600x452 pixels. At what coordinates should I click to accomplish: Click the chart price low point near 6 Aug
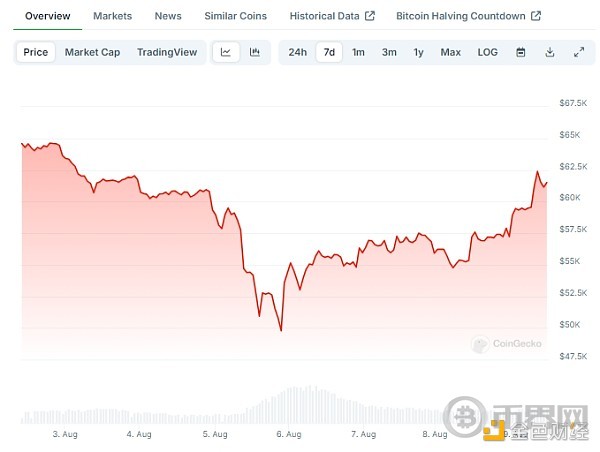[x=281, y=330]
